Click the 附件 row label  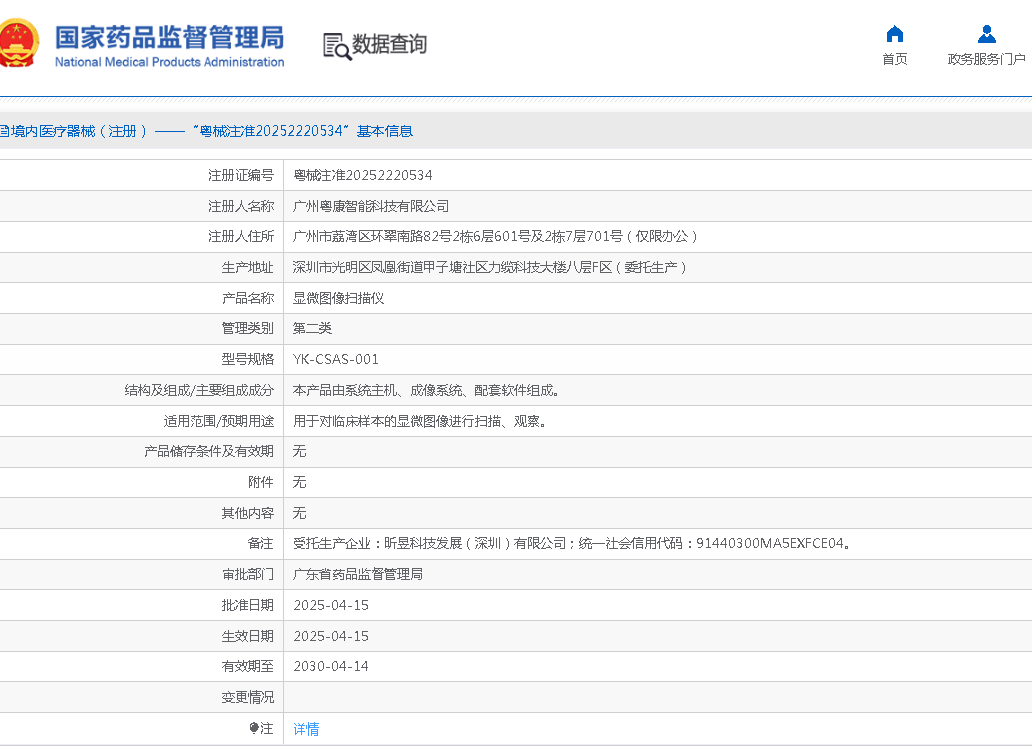click(261, 482)
